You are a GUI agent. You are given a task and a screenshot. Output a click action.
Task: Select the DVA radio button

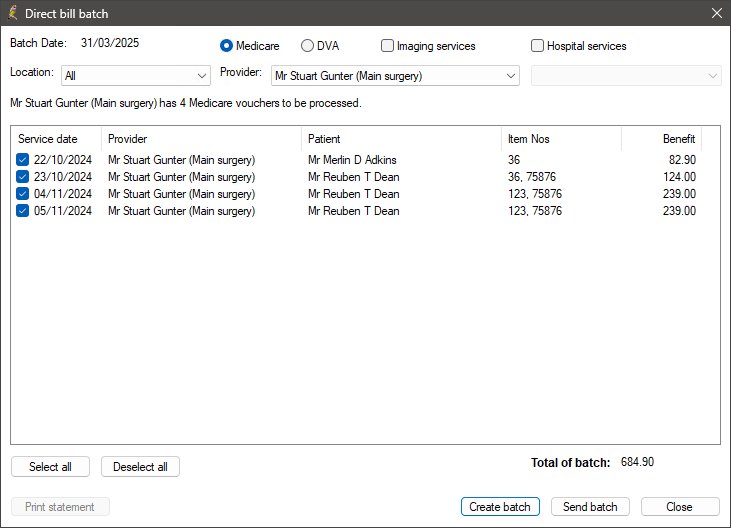[x=307, y=46]
